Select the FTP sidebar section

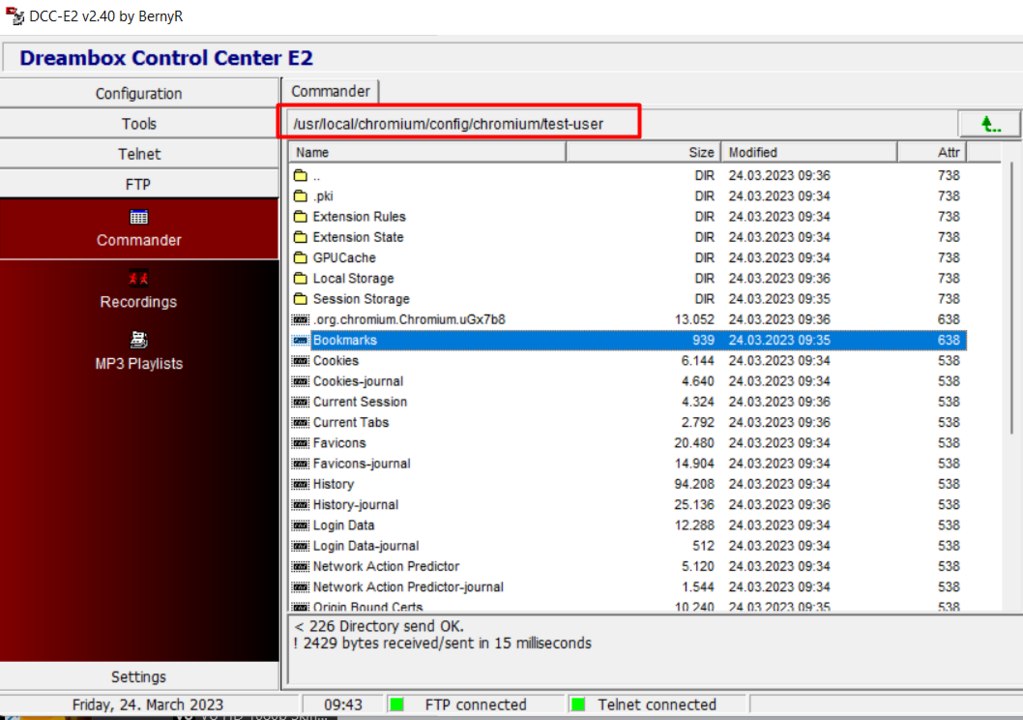pos(139,185)
